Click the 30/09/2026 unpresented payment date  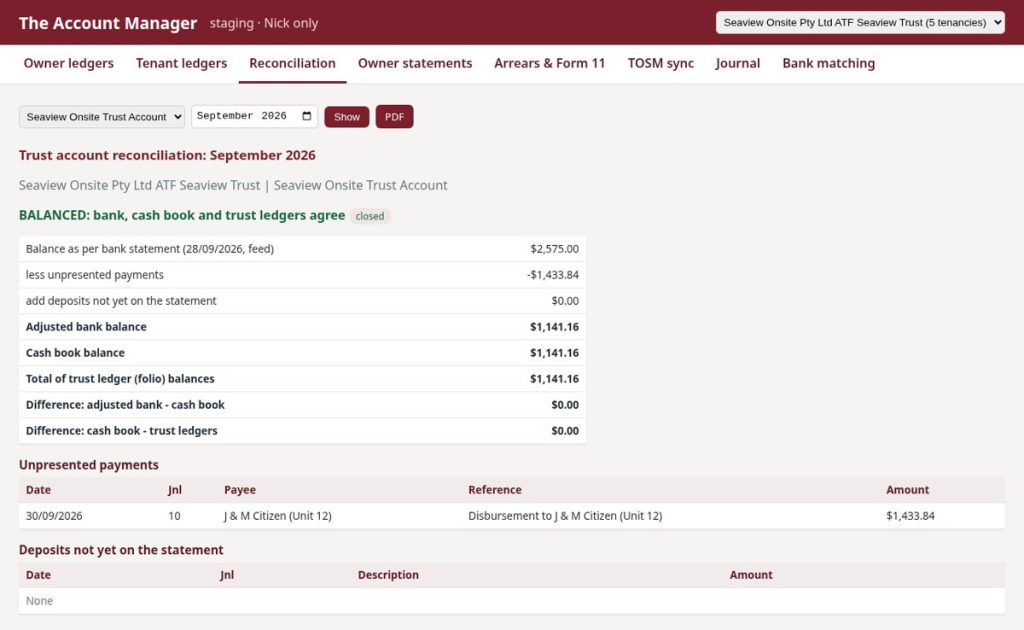54,516
